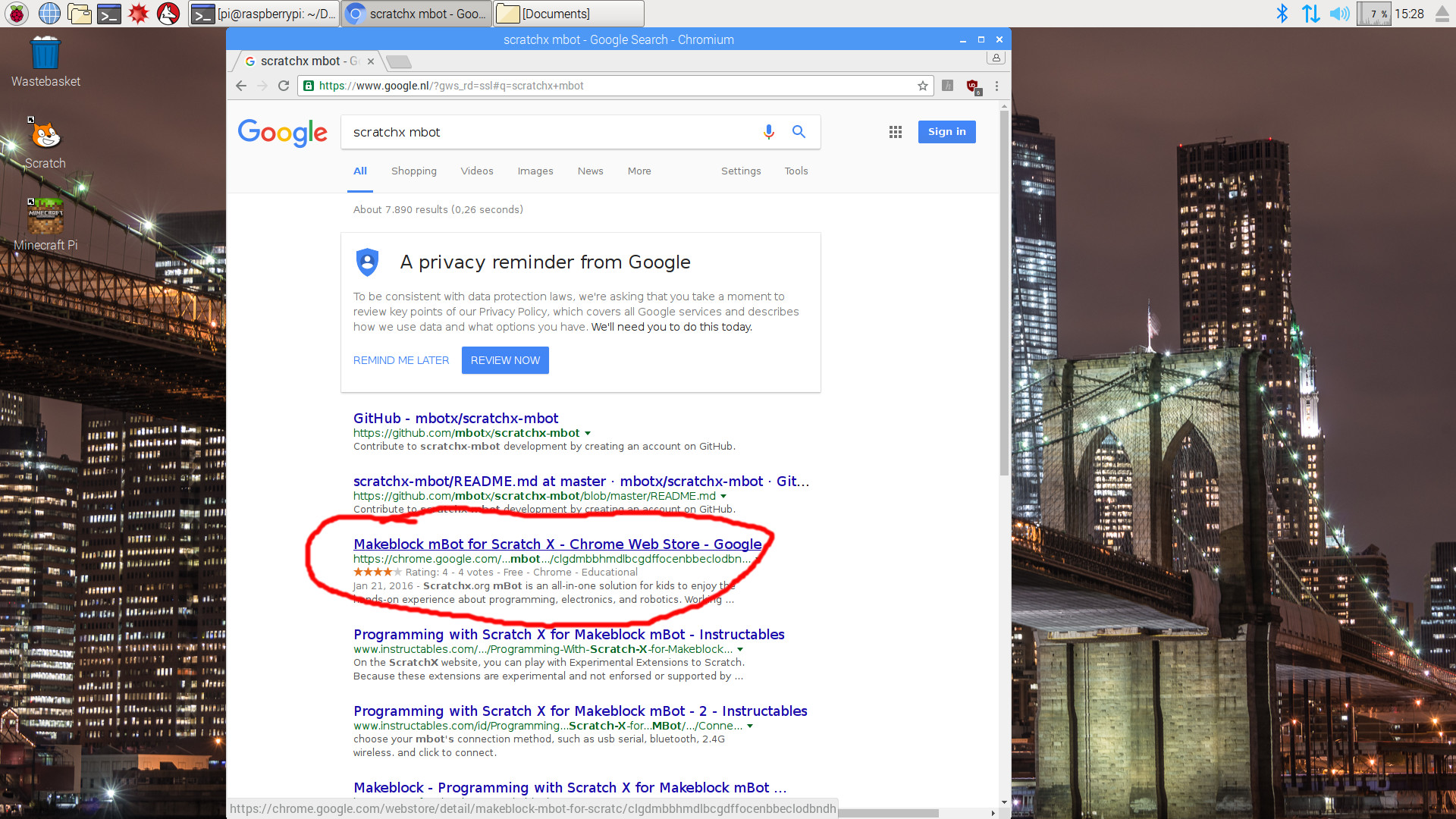Click the panel clock showing 15:28
The width and height of the screenshot is (1456, 819).
[1409, 14]
